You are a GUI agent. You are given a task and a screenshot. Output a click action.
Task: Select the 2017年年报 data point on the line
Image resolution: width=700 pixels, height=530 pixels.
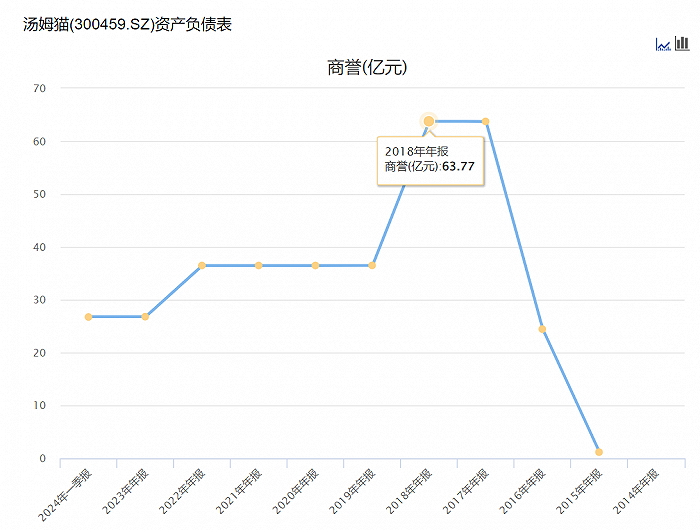[485, 121]
